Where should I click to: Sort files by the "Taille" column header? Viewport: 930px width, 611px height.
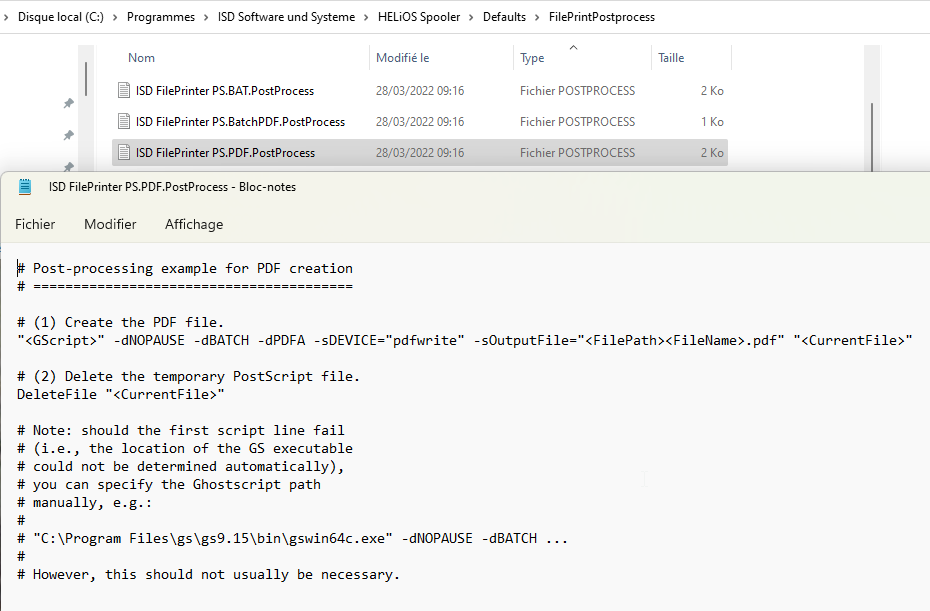click(x=671, y=58)
